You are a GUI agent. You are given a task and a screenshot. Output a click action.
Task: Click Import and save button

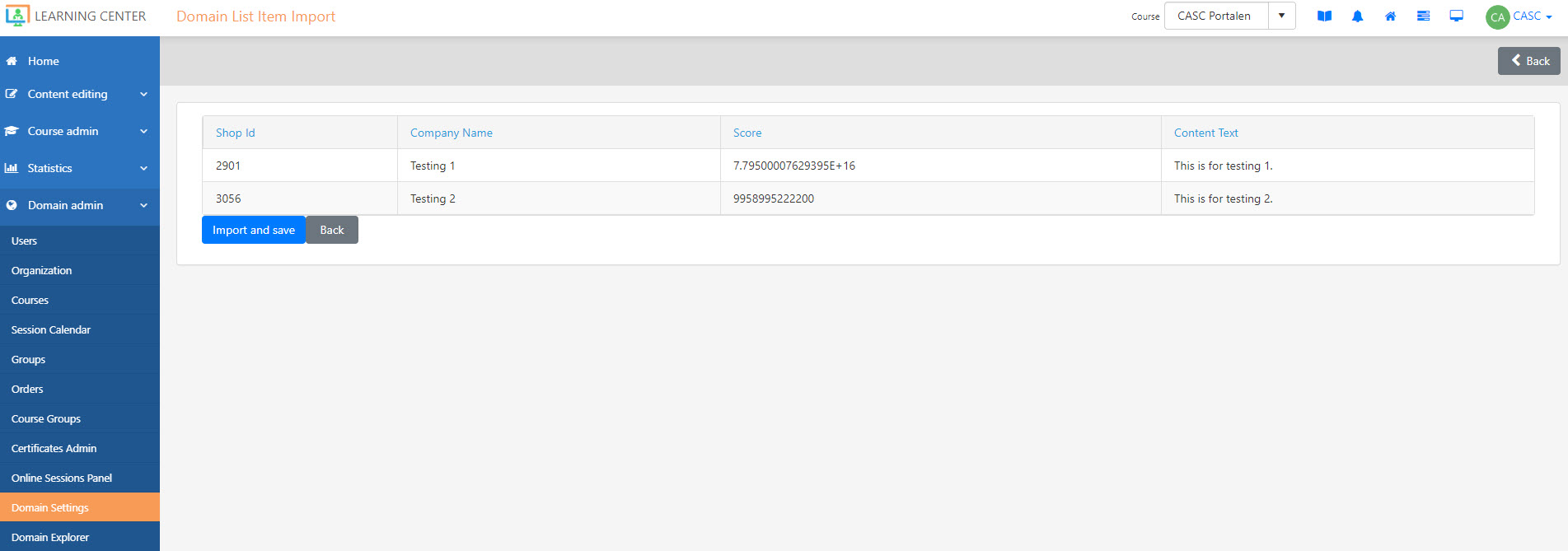(x=253, y=231)
